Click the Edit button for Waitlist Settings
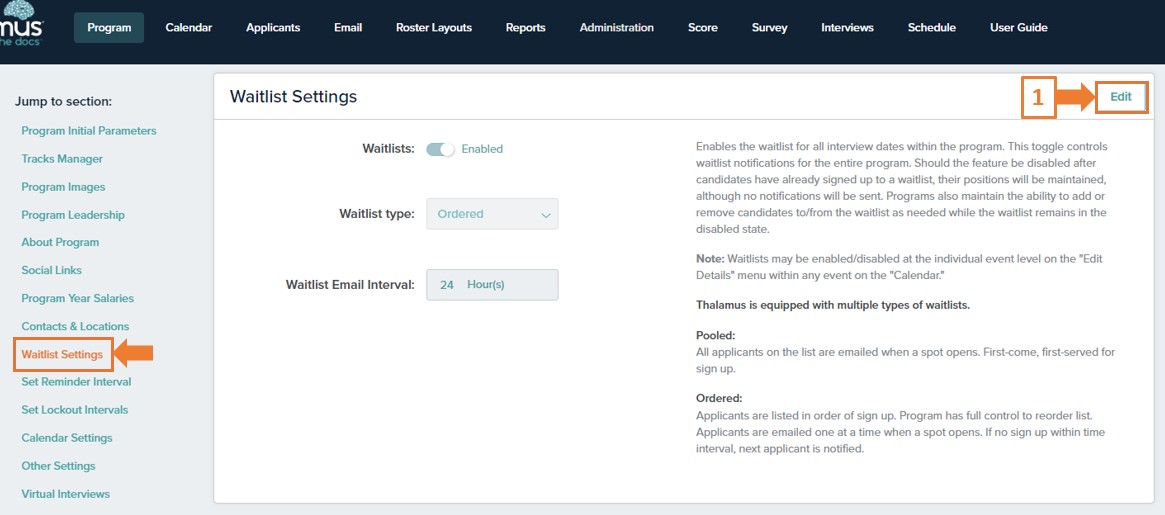This screenshot has width=1165, height=515. coord(1120,97)
